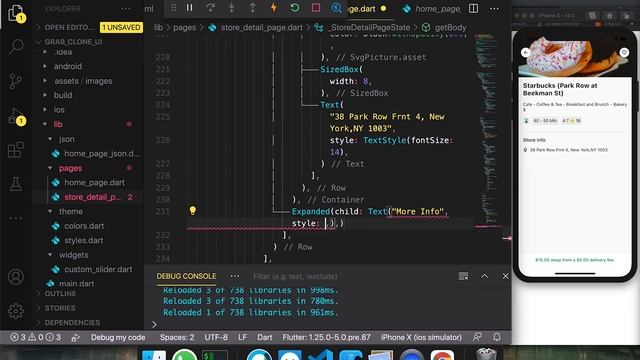Restart the debug session with green arrow
Screen dimensions: 640x360
click(295, 8)
